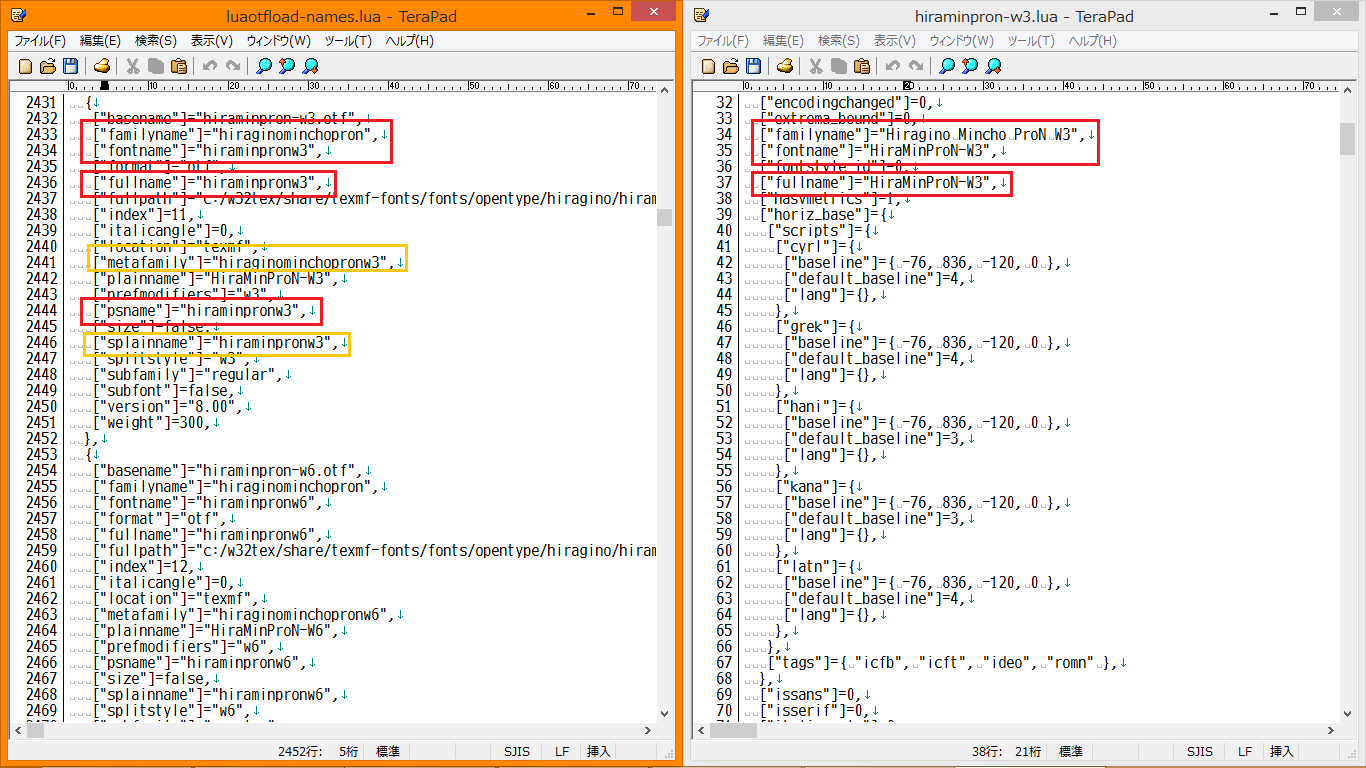Click TeraPad title icon of luaotfload-names.lua window

tap(18, 15)
